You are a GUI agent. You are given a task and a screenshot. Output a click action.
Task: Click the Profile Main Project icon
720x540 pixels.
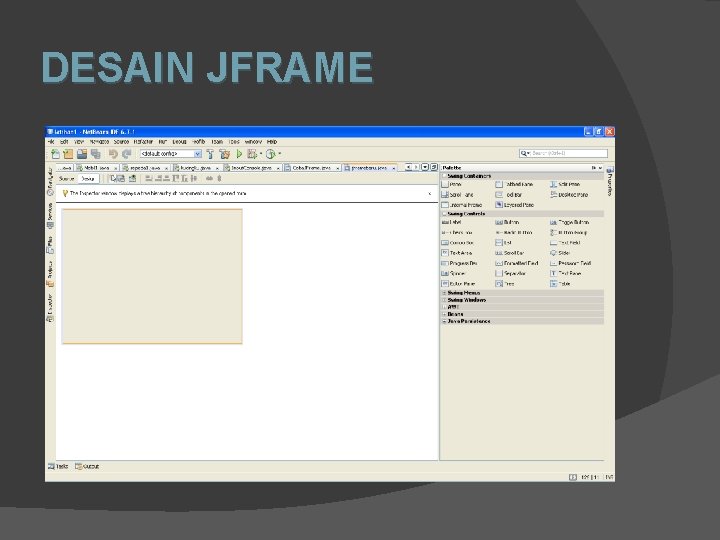[x=270, y=154]
